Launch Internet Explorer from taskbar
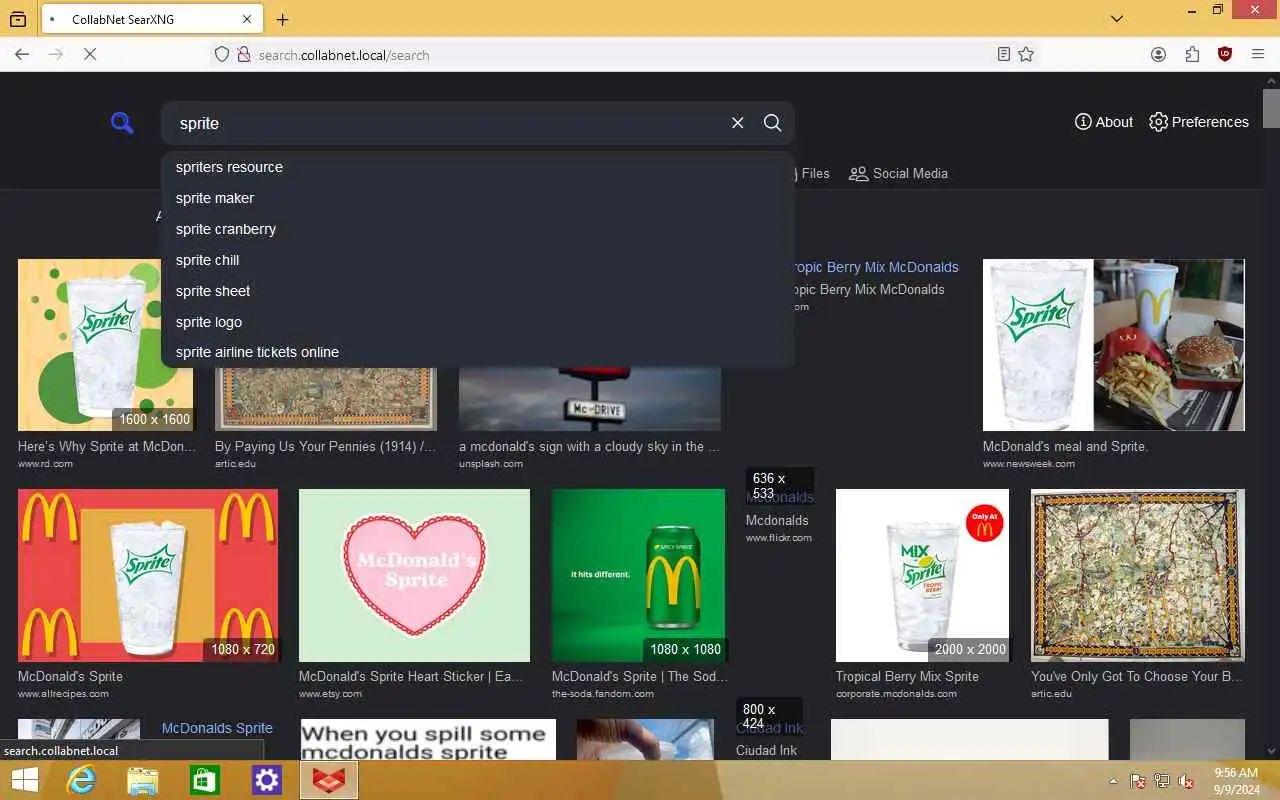 [81, 780]
